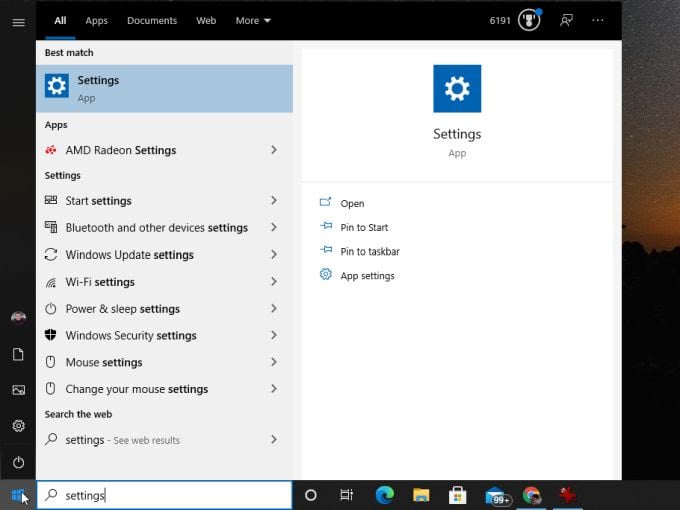Open the feedback icon in the search header
Viewport: 680px width, 510px height.
pos(566,20)
